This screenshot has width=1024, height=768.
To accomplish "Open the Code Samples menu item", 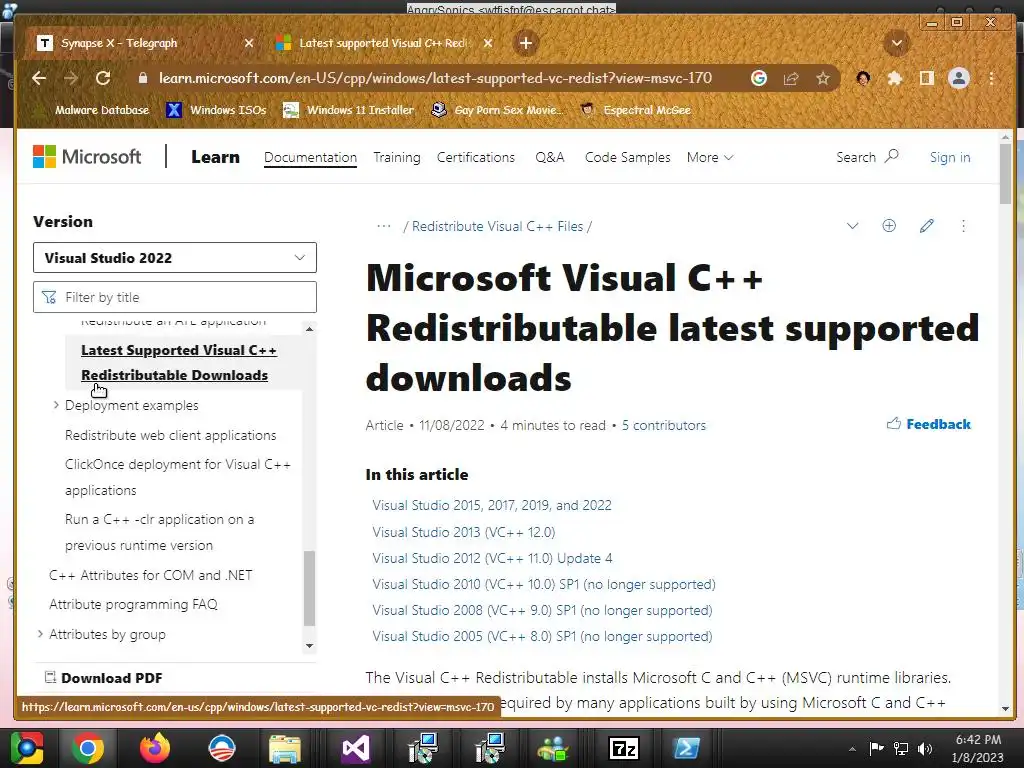I will coord(628,157).
